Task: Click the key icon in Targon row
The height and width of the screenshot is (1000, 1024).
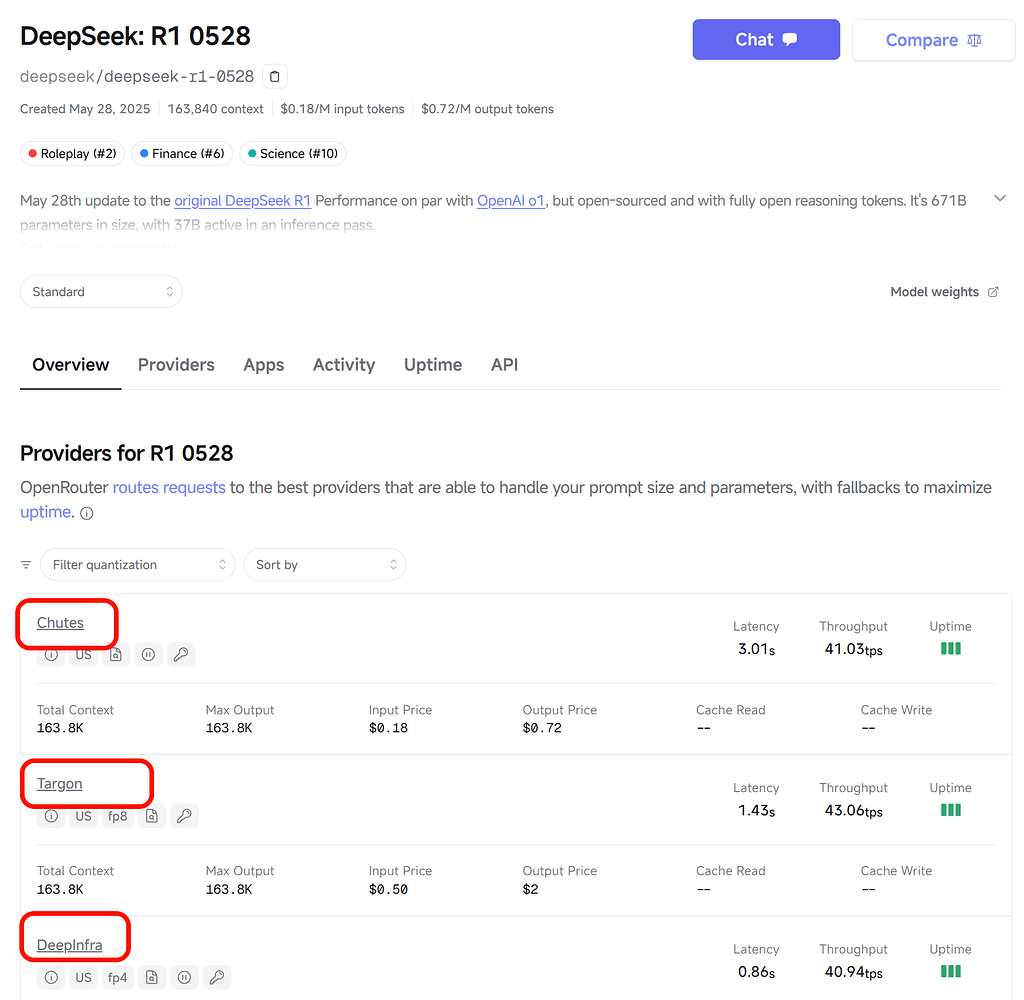Action: 185,816
